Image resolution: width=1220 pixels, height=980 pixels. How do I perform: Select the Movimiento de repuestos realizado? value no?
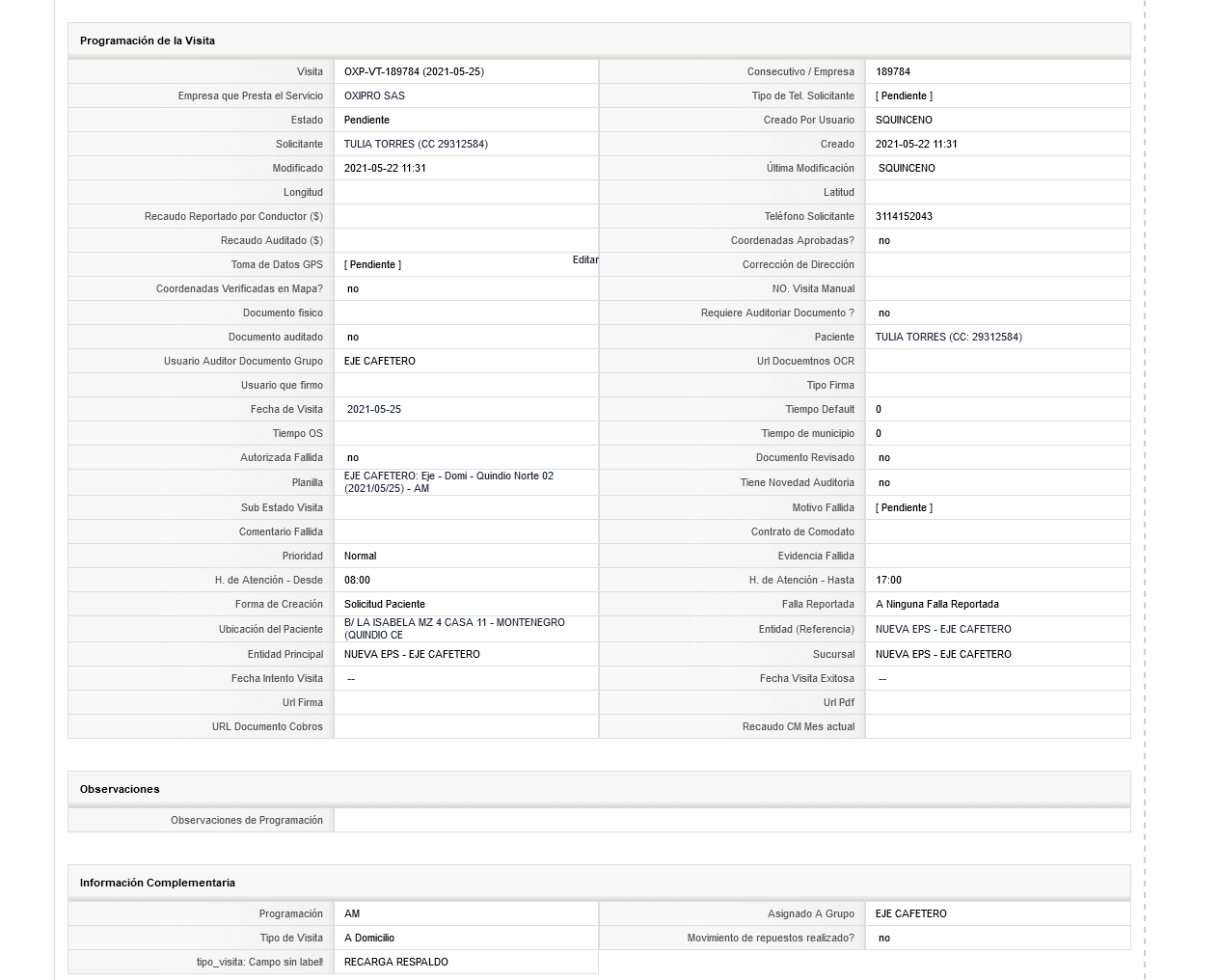click(884, 938)
